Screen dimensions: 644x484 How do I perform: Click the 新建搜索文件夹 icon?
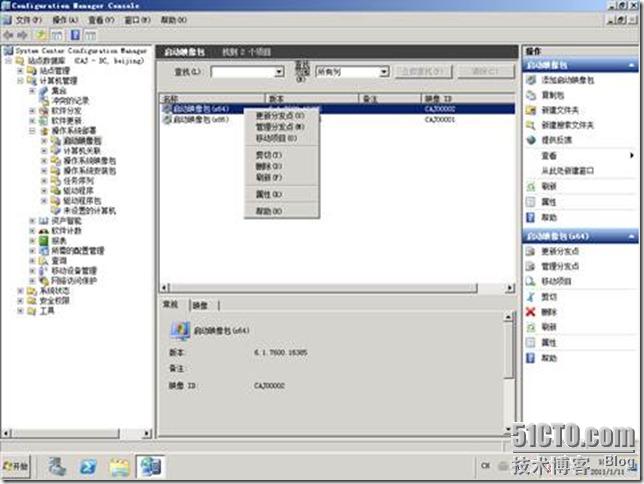point(531,125)
